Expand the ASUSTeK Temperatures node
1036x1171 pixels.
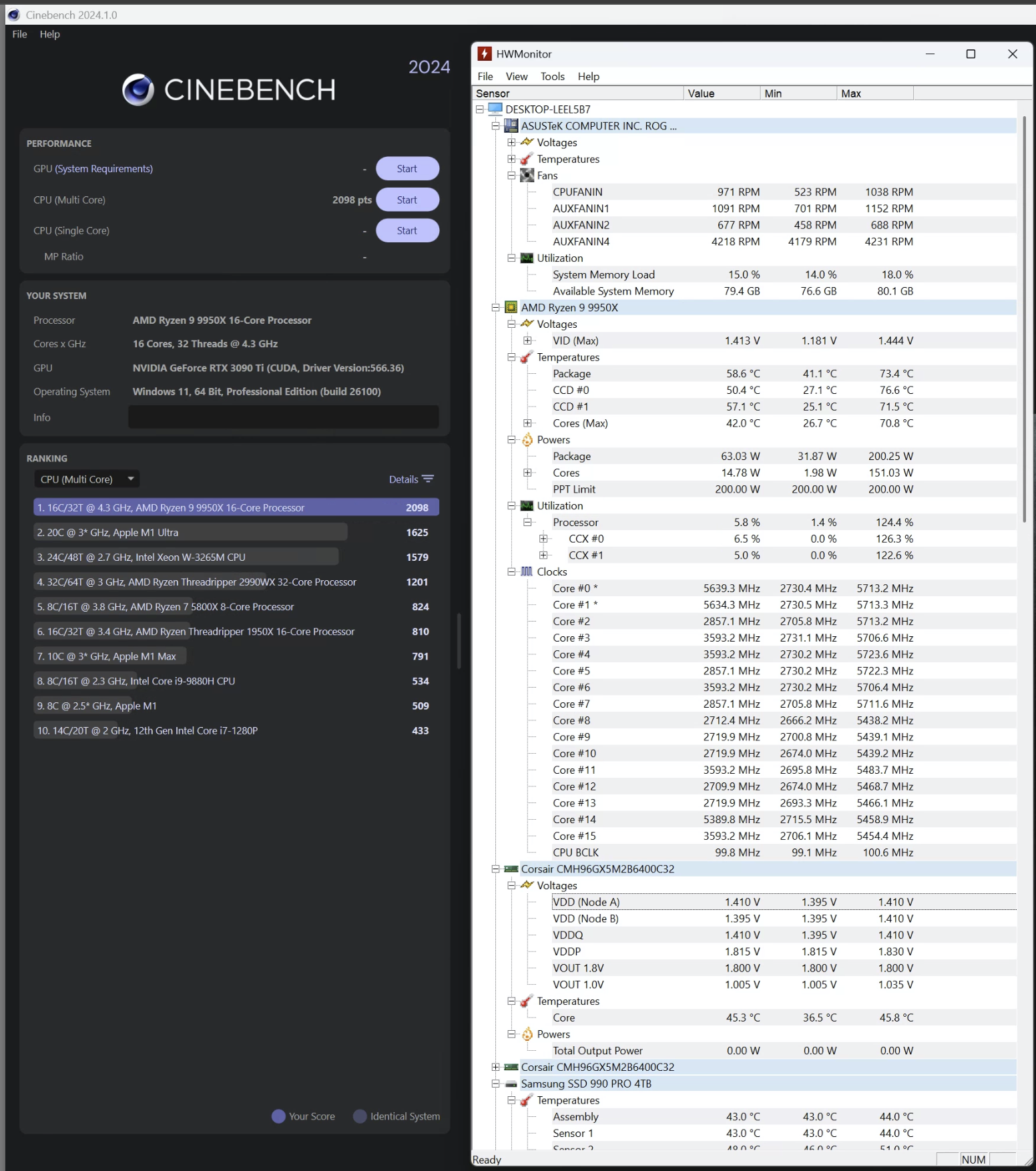[511, 159]
